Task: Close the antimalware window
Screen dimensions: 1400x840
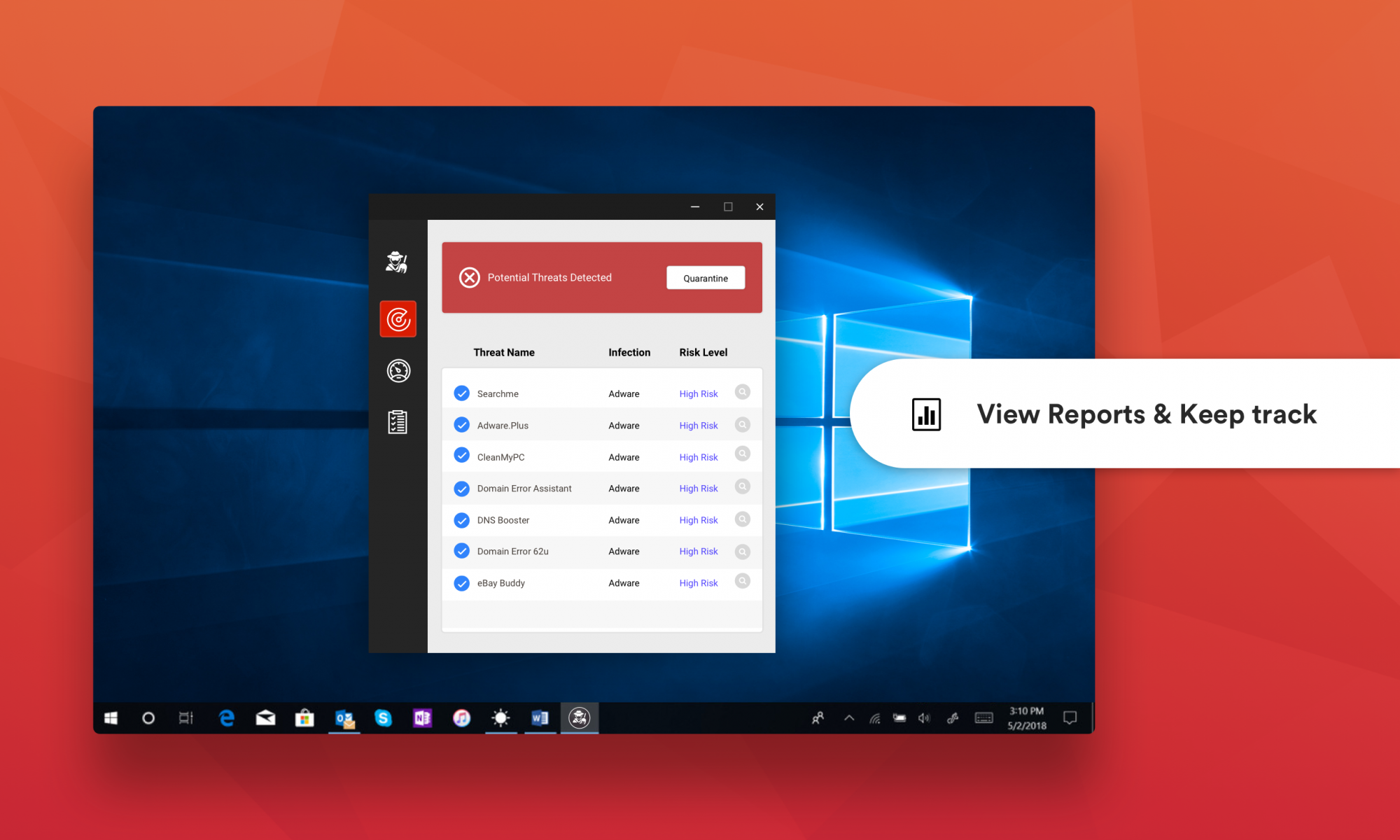Action: pos(759,206)
